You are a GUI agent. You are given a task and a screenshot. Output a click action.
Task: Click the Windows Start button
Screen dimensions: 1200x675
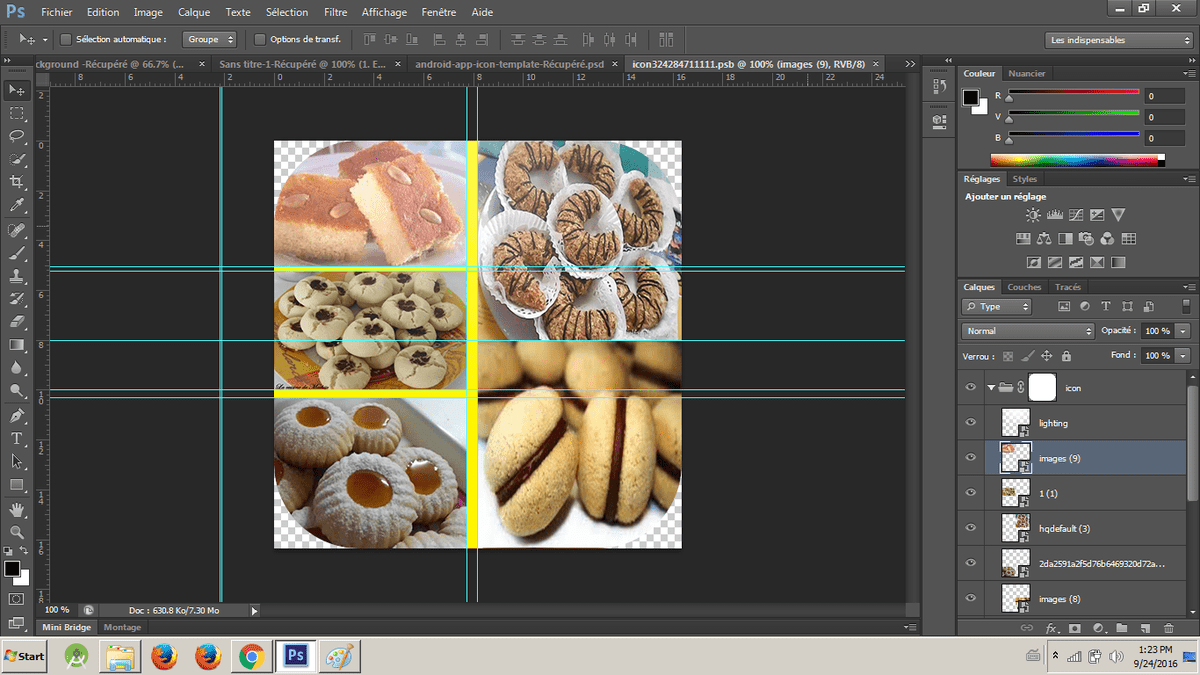[25, 657]
